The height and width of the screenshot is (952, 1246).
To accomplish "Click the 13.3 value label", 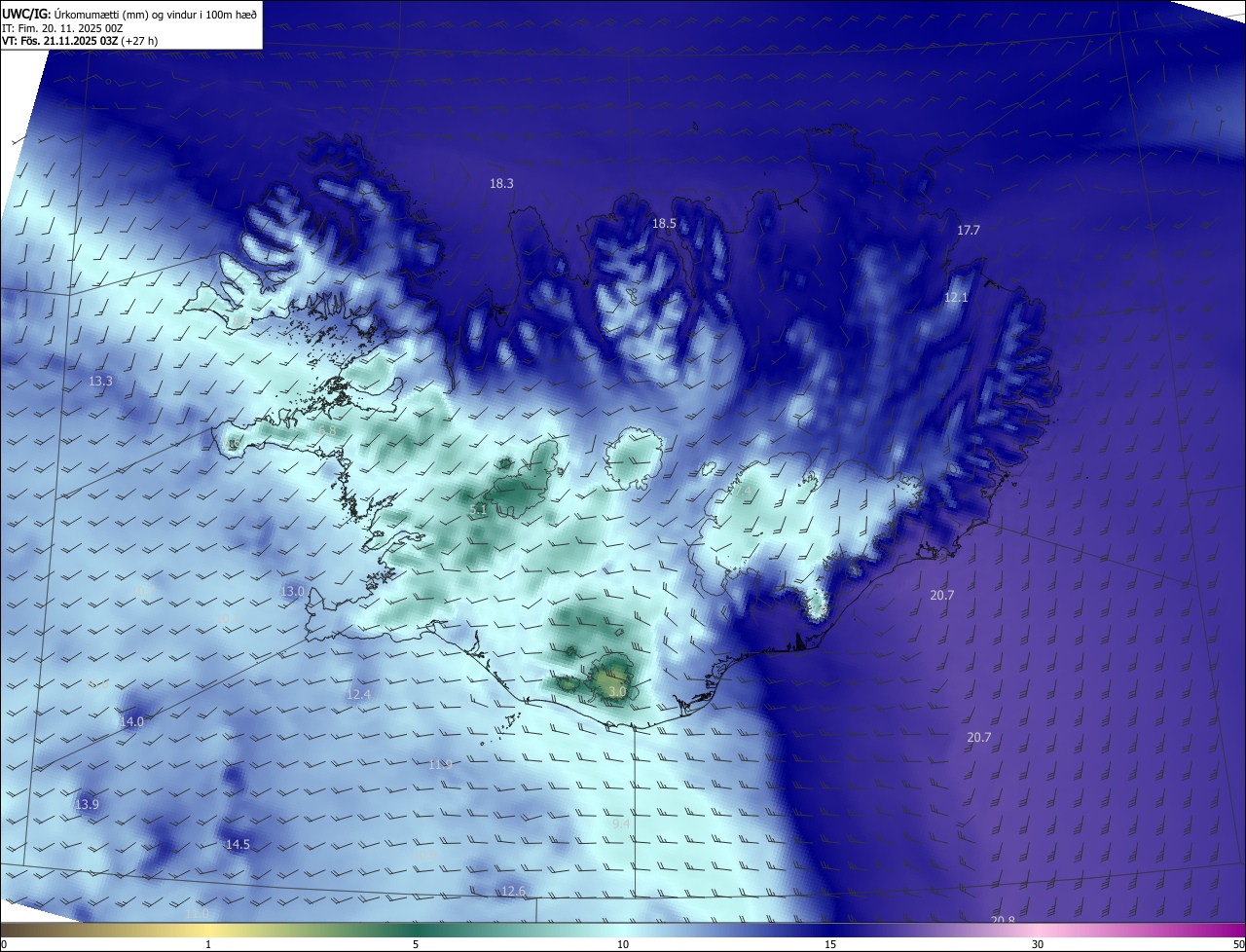I will tap(100, 381).
